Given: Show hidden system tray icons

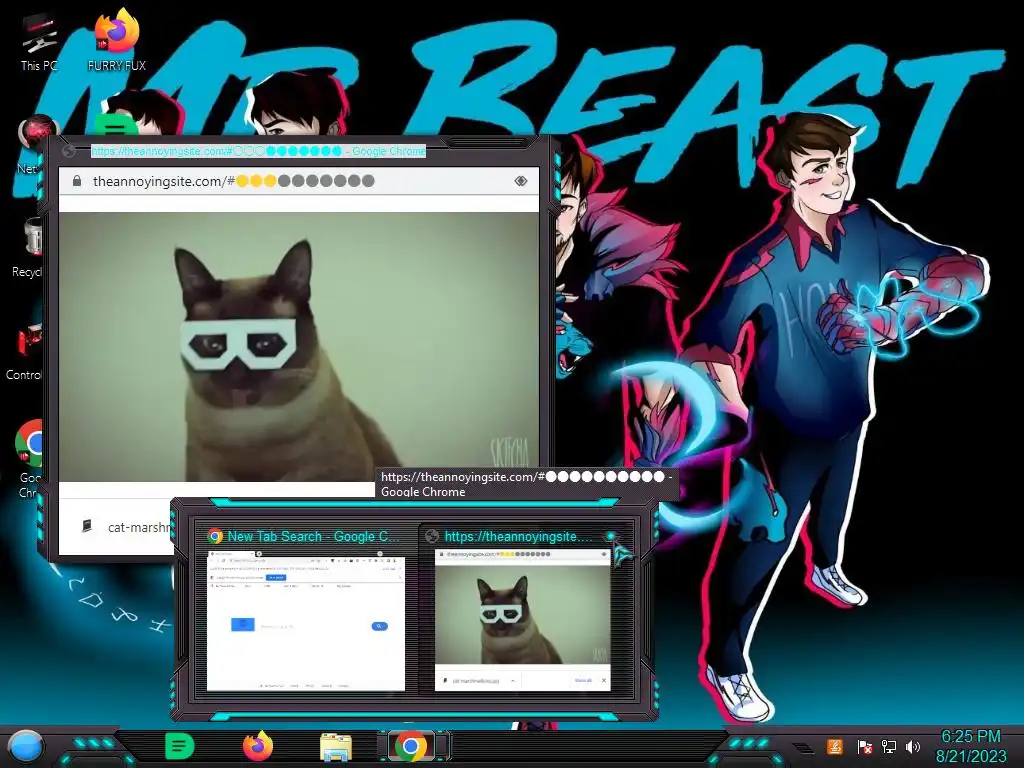Looking at the screenshot, I should [x=803, y=748].
